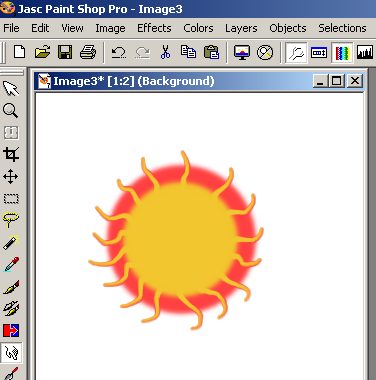Toggle the Color Palette toolbar button

click(x=342, y=52)
